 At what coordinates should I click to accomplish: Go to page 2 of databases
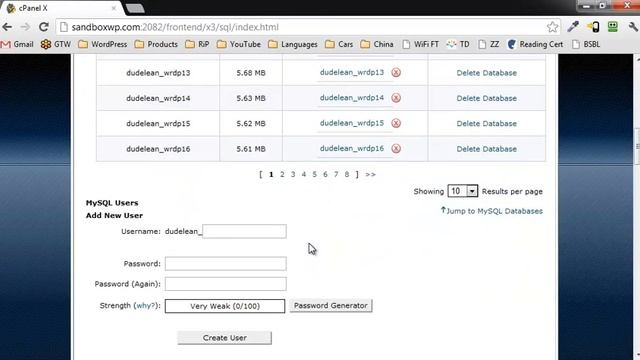282,174
